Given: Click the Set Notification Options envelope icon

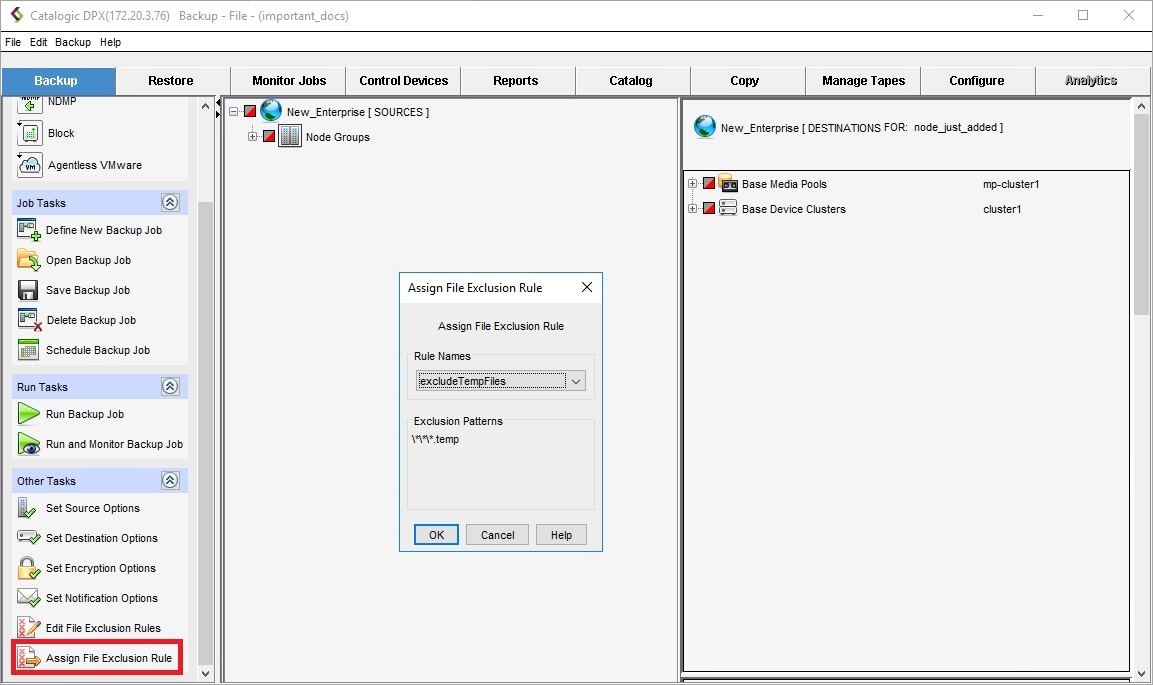Looking at the screenshot, I should pos(29,598).
